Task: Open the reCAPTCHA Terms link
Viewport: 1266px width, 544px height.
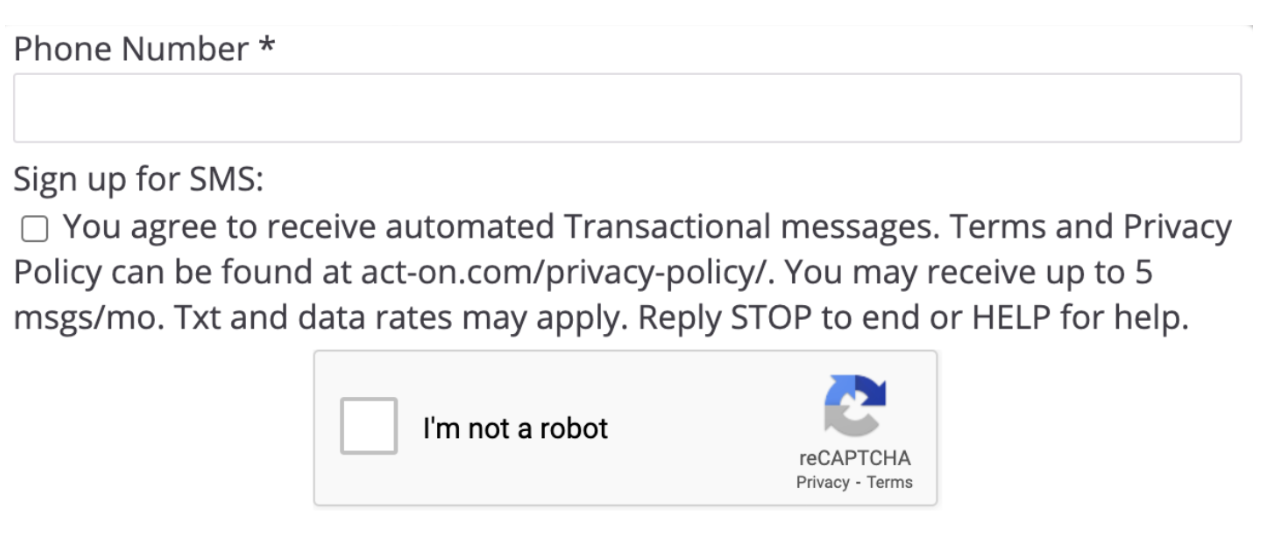Action: [x=890, y=482]
